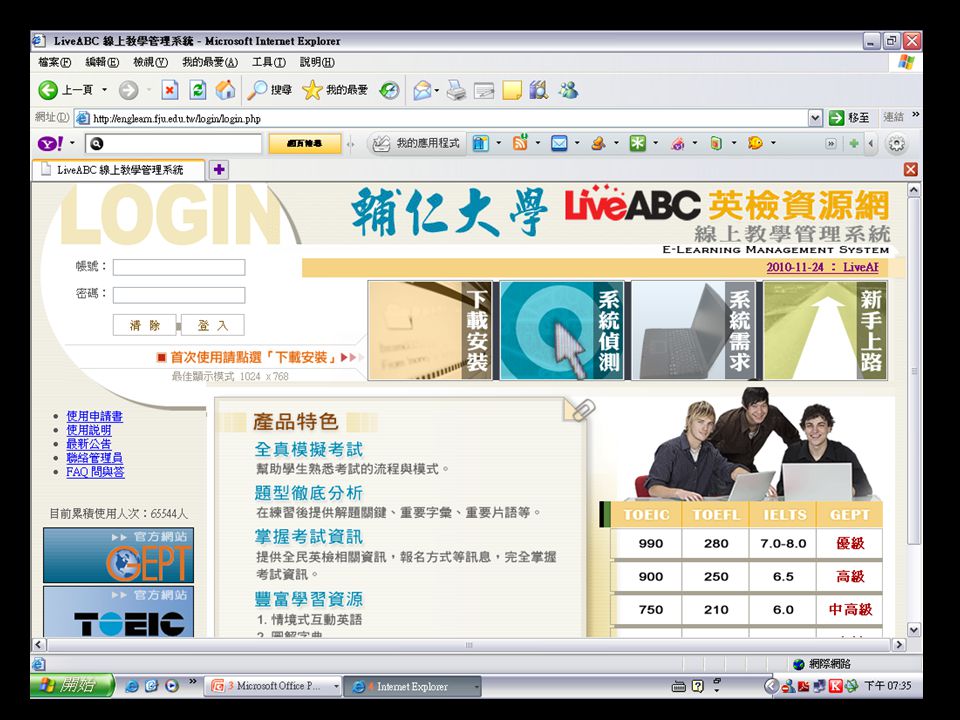The width and height of the screenshot is (960, 720).
Task: Open the Research books toolbar icon
Action: click(x=539, y=91)
